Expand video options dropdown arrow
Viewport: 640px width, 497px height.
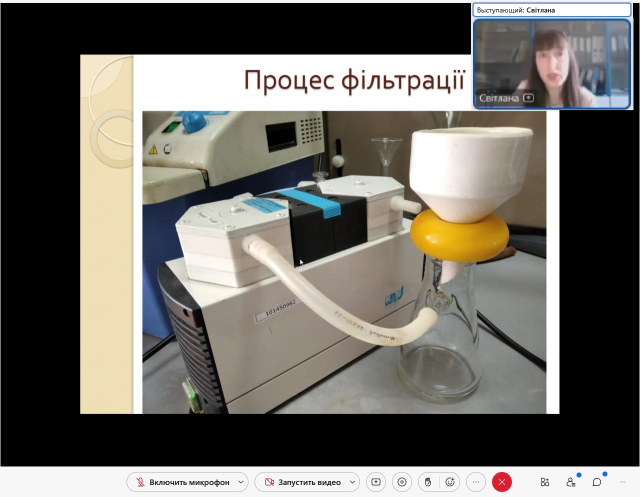(x=353, y=482)
